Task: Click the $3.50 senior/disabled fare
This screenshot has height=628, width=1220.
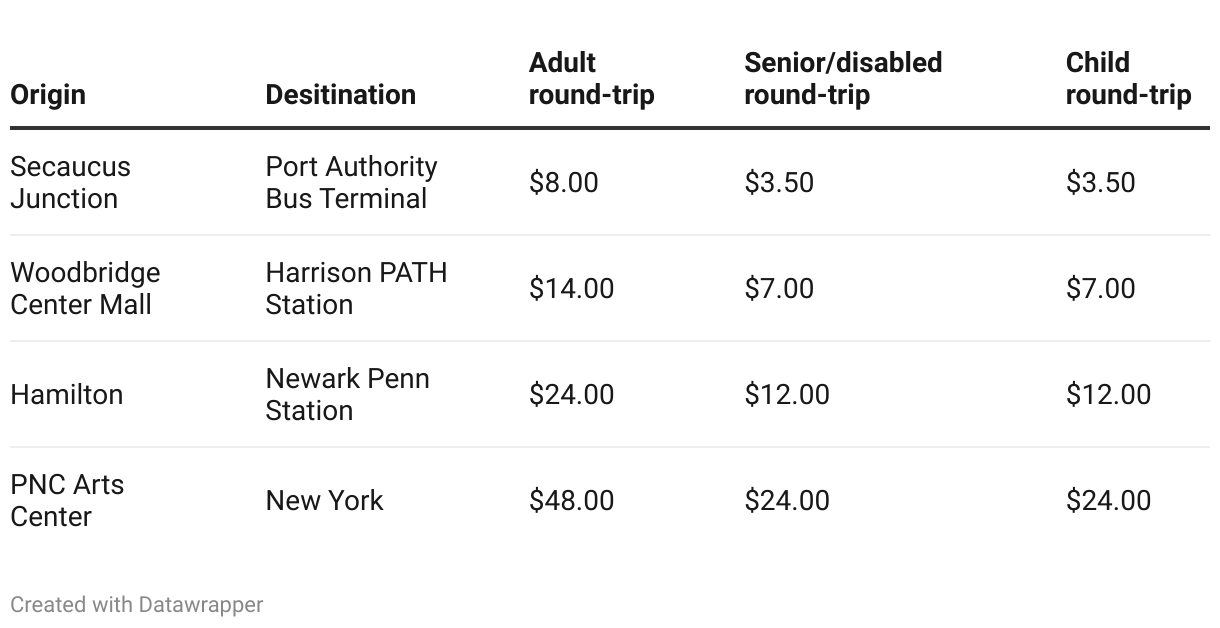Action: point(779,183)
